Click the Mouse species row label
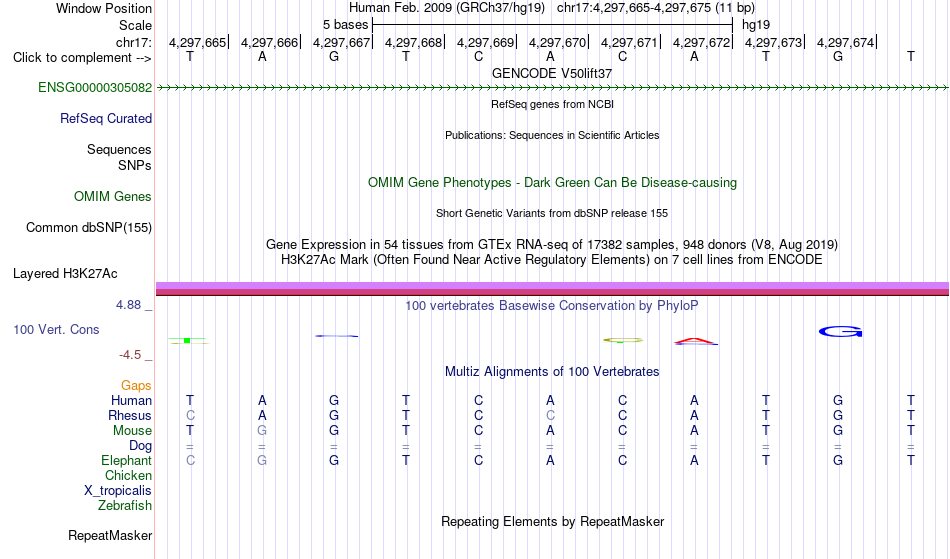The width and height of the screenshot is (950, 559). click(x=132, y=431)
